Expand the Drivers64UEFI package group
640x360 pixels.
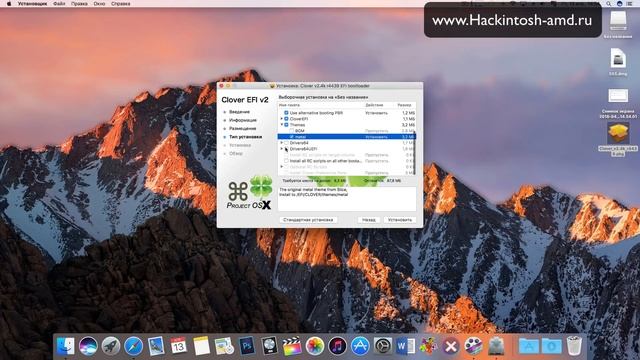[x=281, y=149]
